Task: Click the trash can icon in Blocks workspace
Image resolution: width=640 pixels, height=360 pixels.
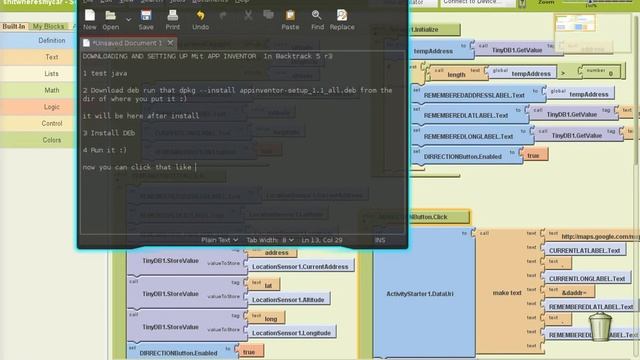Action: tap(600, 327)
